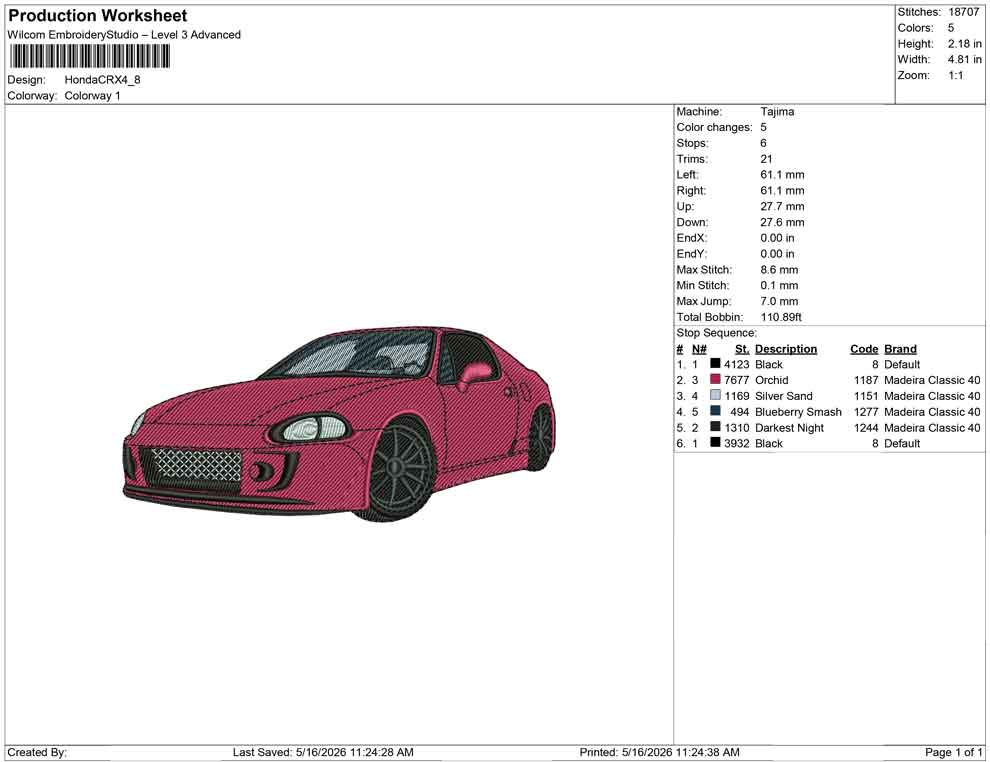Viewport: 990px width, 762px height.
Task: Click the stitch count '3932' in row 6
Action: click(736, 443)
